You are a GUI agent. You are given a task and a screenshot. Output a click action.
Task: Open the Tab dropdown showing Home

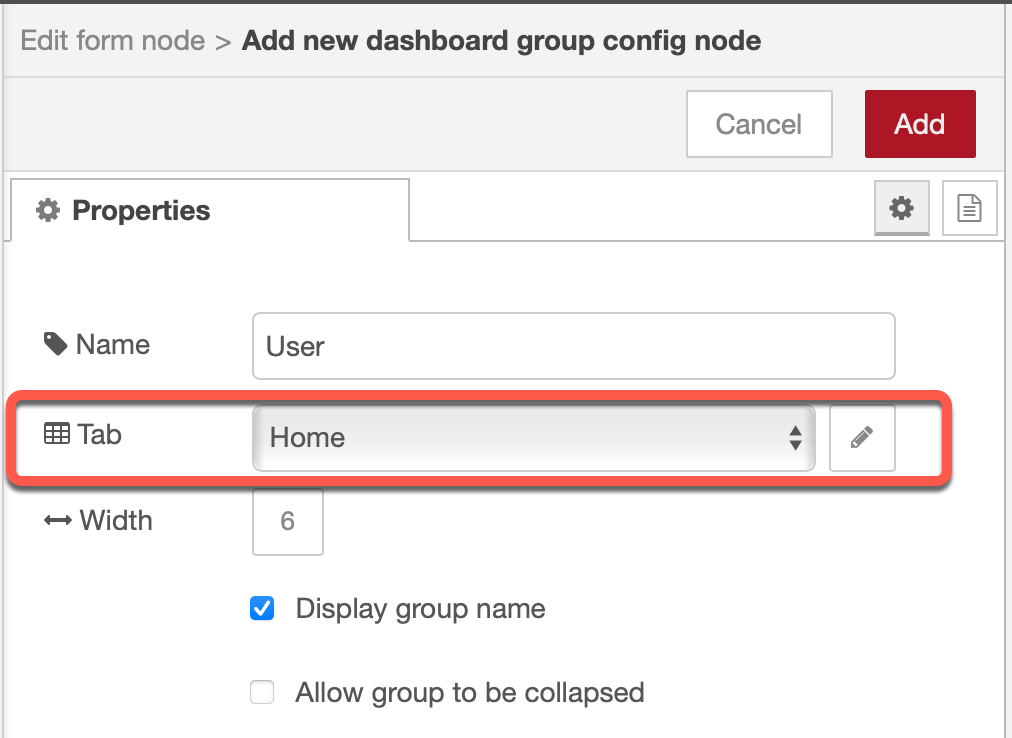[x=534, y=438]
